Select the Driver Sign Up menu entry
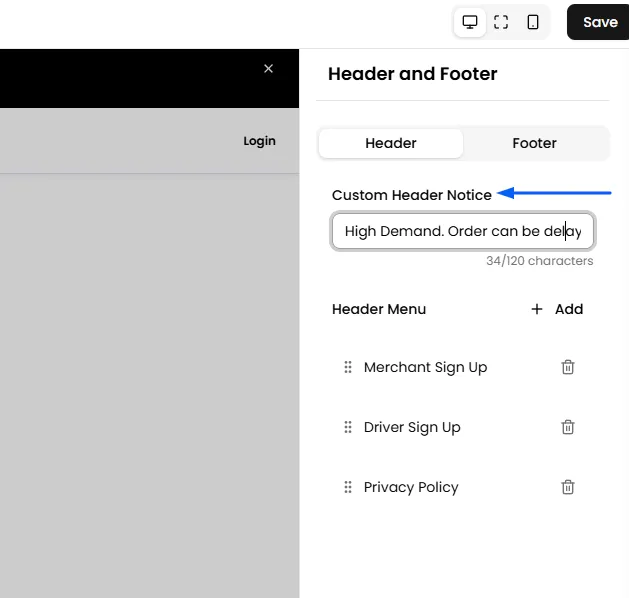This screenshot has height=598, width=629. pyautogui.click(x=412, y=428)
